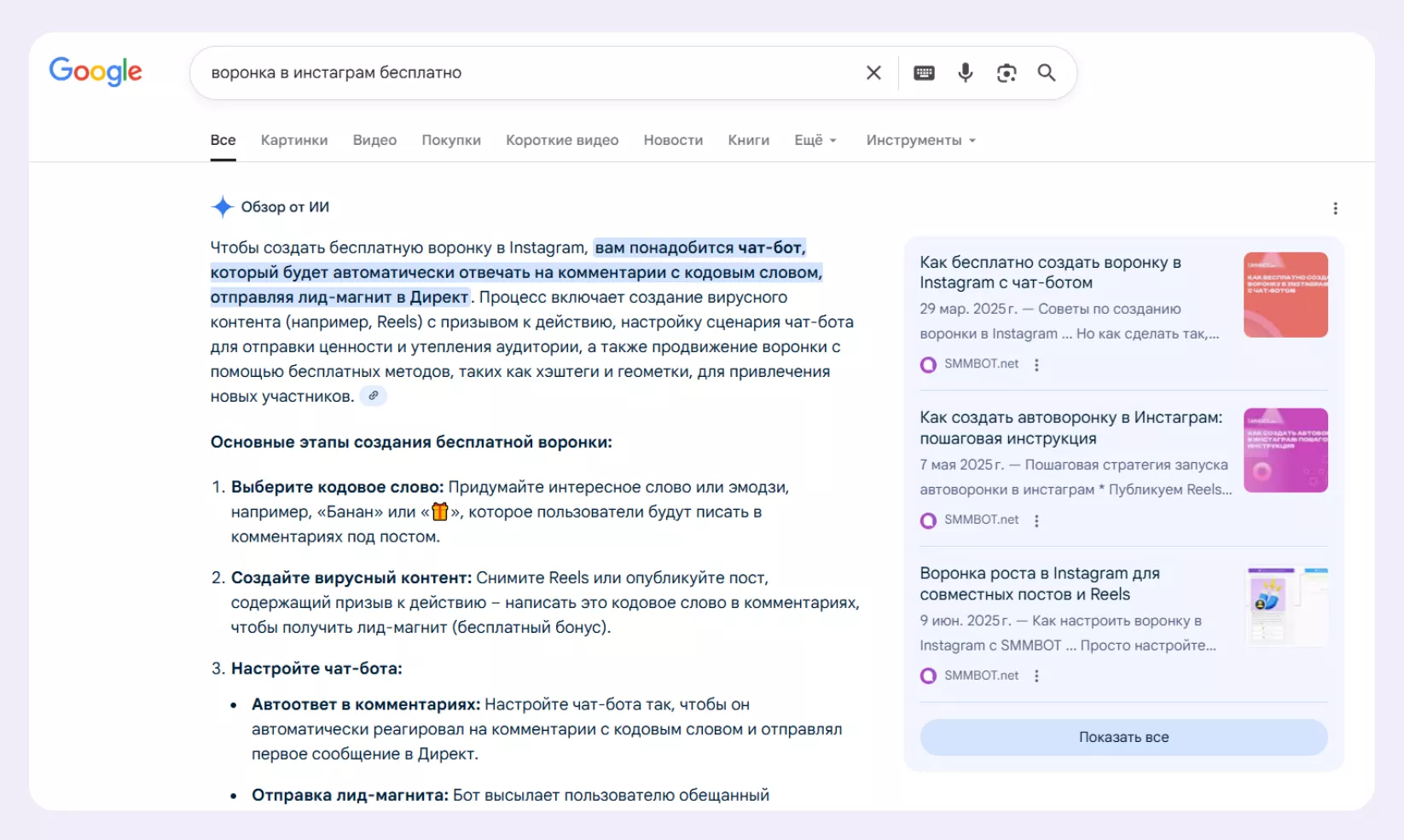Switch to the Картинки tab

click(x=294, y=141)
